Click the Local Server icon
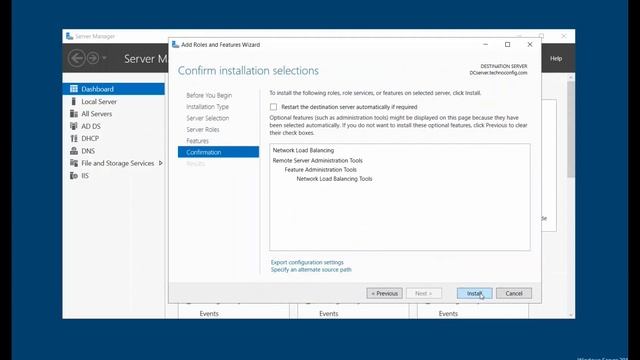Screen dimensions: 640x360 [74, 101]
